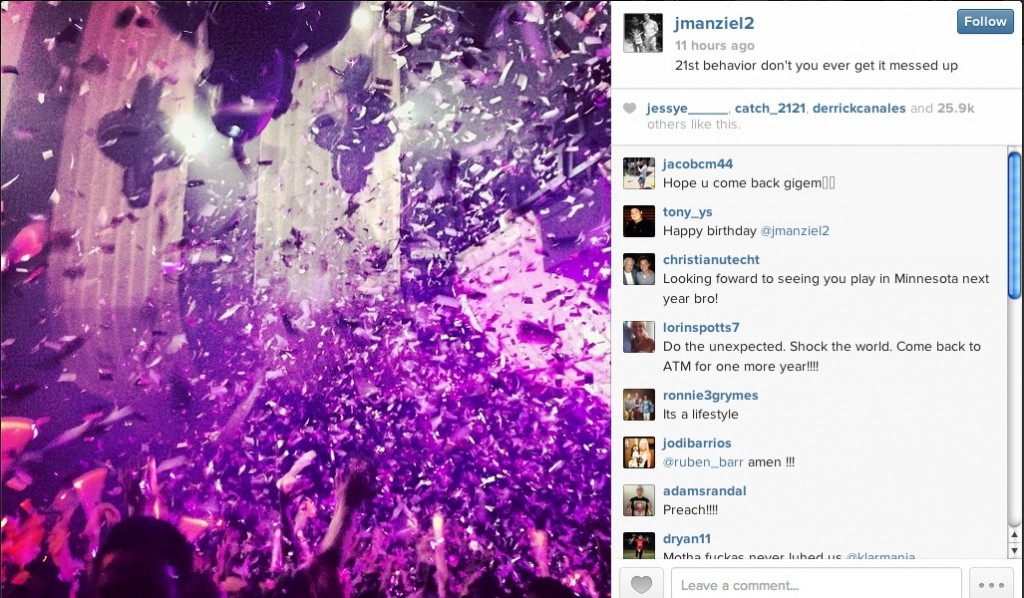Click the small heart icon next to likes
Viewport: 1024px width, 598px height.
pyautogui.click(x=630, y=108)
